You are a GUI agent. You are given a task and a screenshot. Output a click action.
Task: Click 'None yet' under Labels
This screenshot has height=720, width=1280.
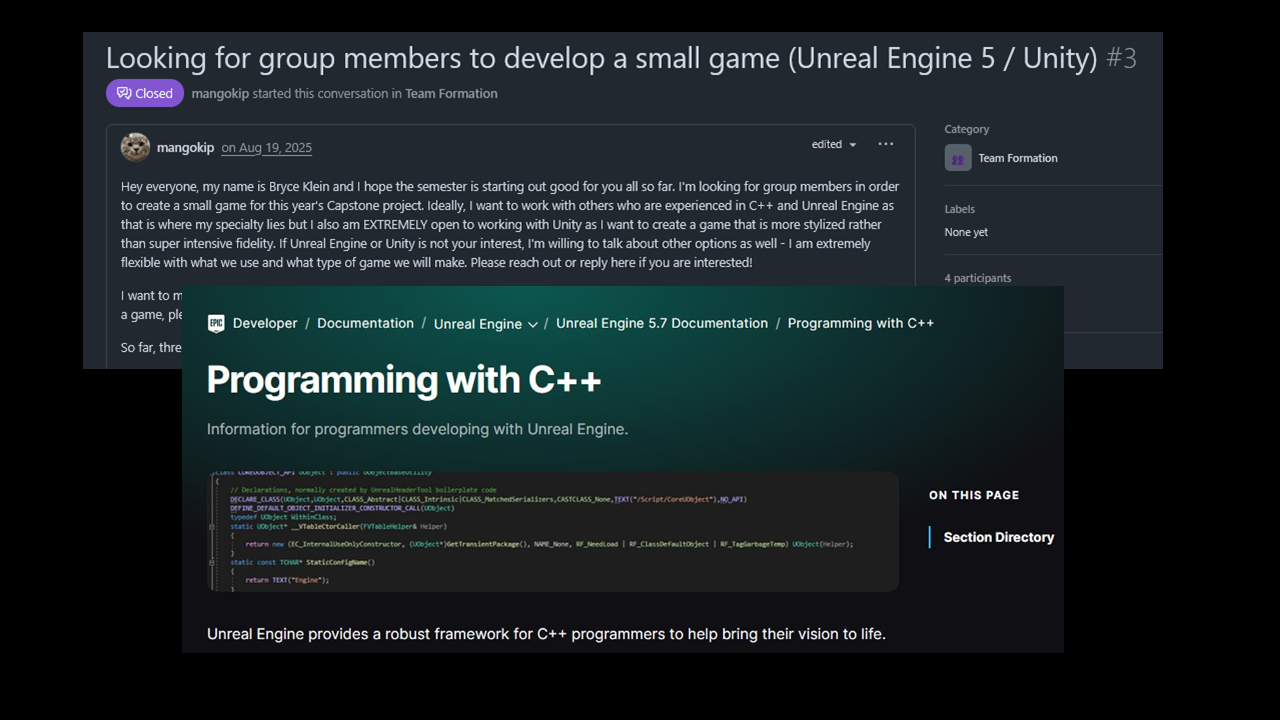coord(966,232)
